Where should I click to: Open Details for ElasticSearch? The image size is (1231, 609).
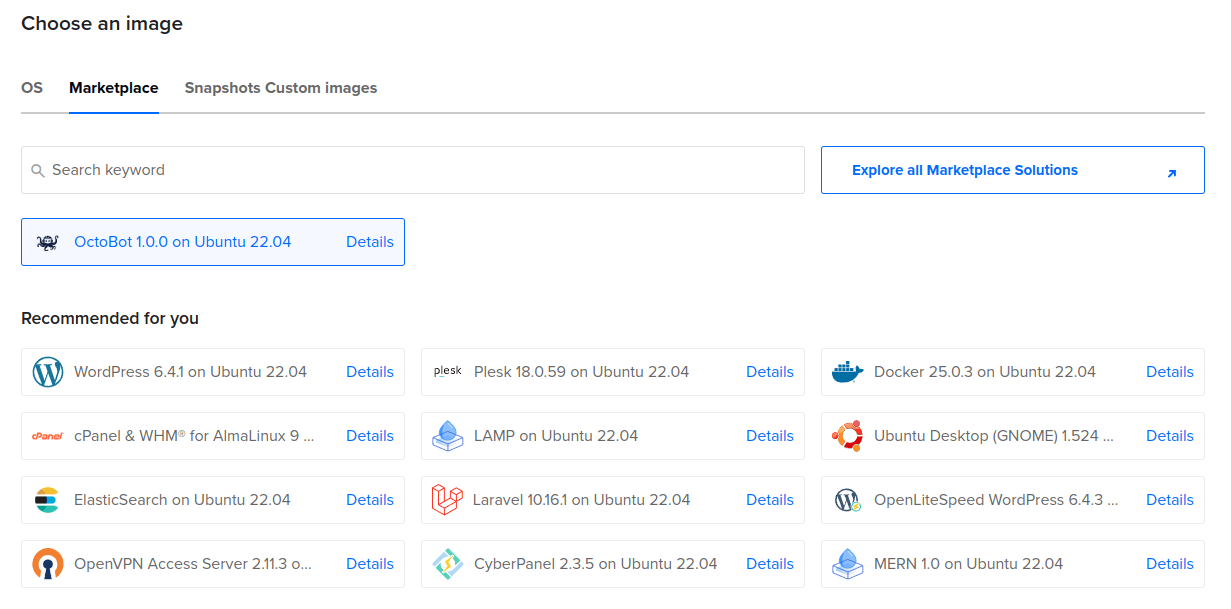pyautogui.click(x=370, y=500)
